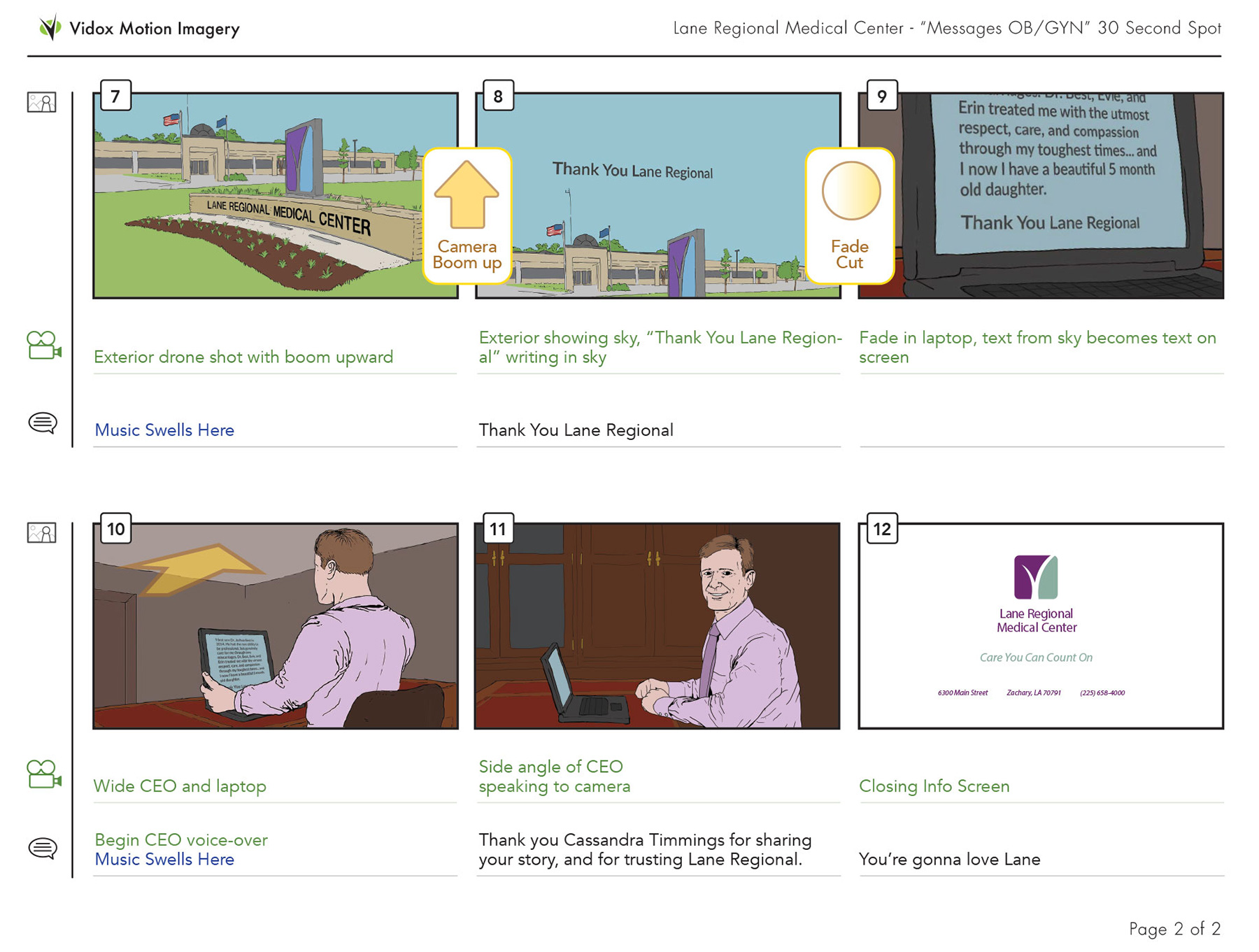Click 'Care You Can Count On' tagline

click(x=1036, y=658)
